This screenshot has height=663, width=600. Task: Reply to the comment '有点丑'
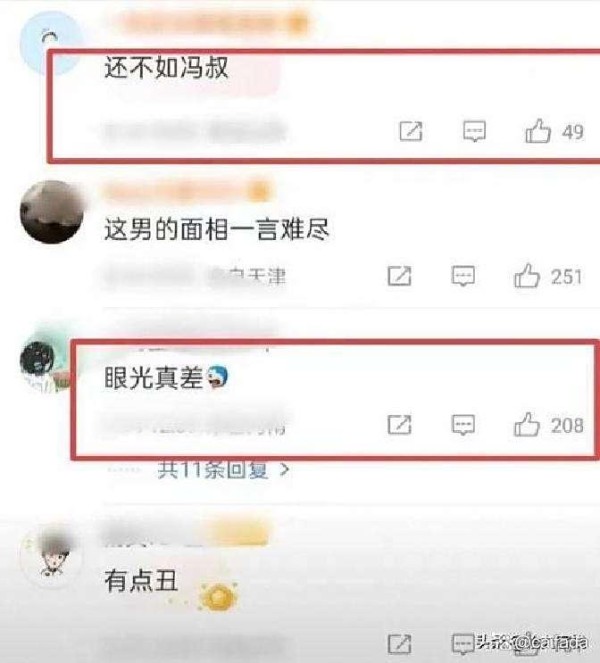tap(463, 644)
